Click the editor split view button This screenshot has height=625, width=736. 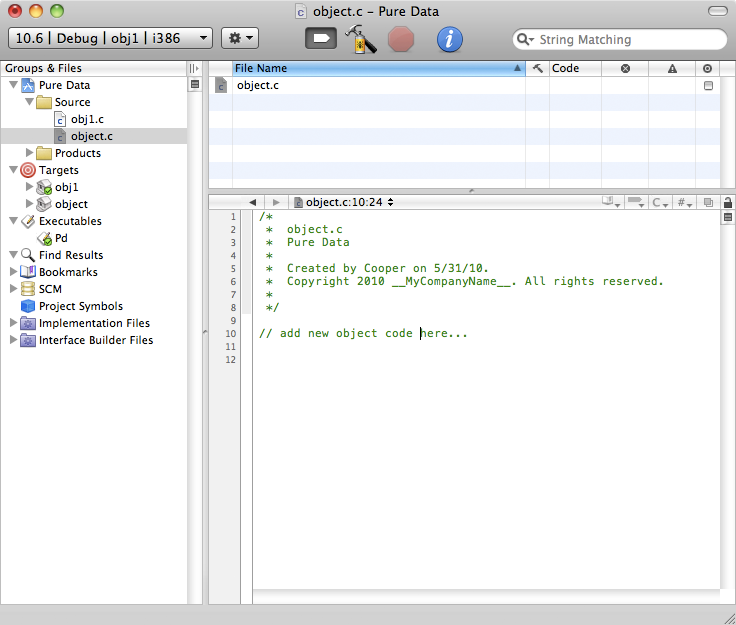tap(728, 217)
